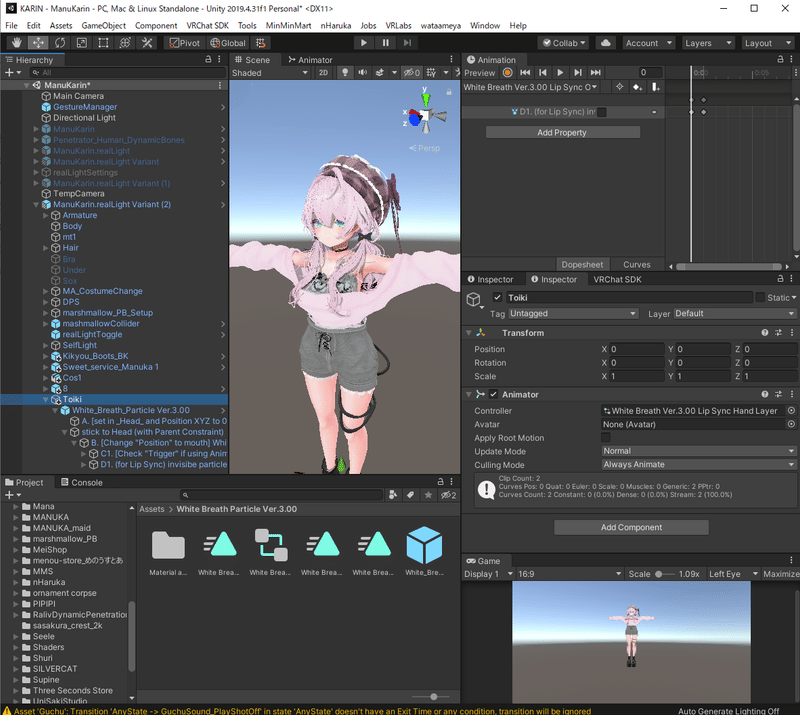This screenshot has width=800, height=715.
Task: Select the Rect tool
Action: coord(103,43)
